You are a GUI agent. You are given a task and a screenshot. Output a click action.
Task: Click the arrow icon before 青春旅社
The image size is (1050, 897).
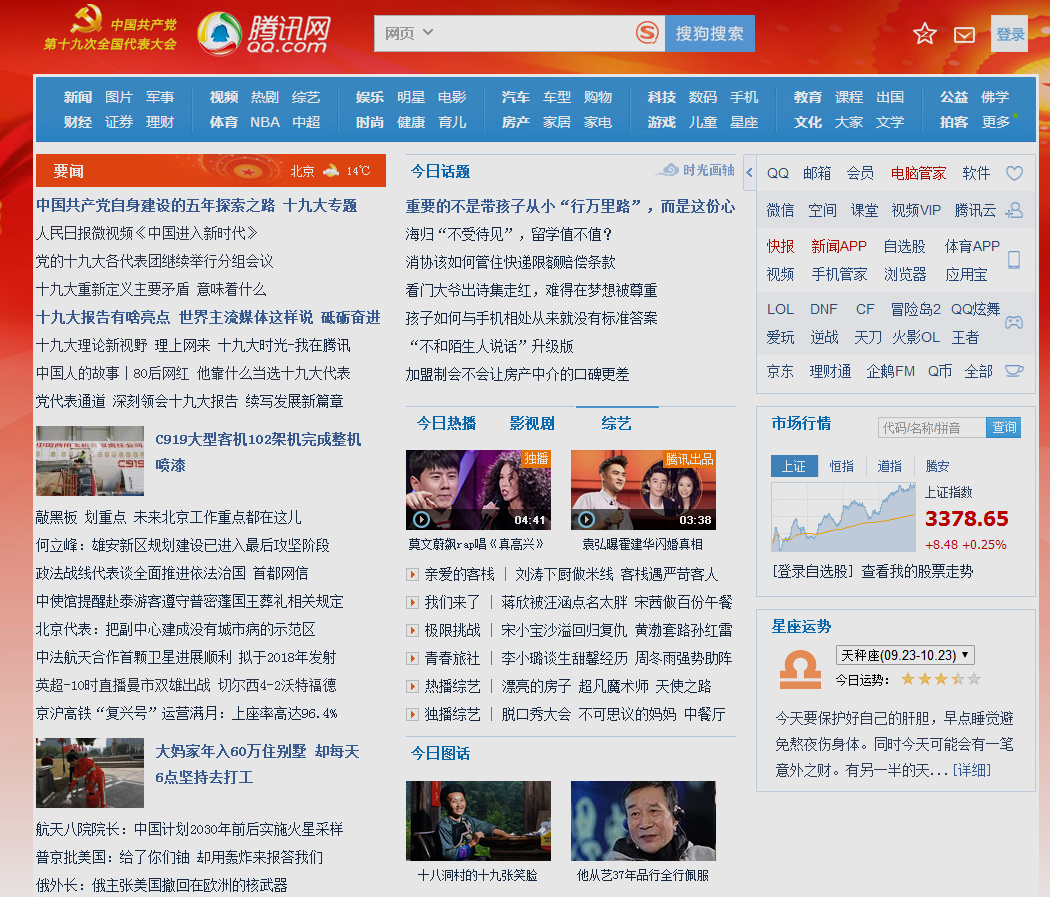click(x=412, y=659)
